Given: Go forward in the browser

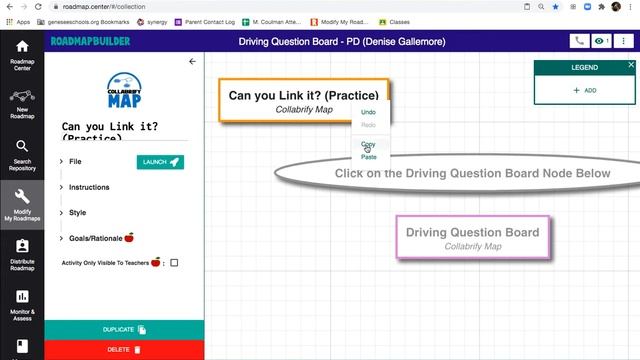Looking at the screenshot, I should [24, 7].
